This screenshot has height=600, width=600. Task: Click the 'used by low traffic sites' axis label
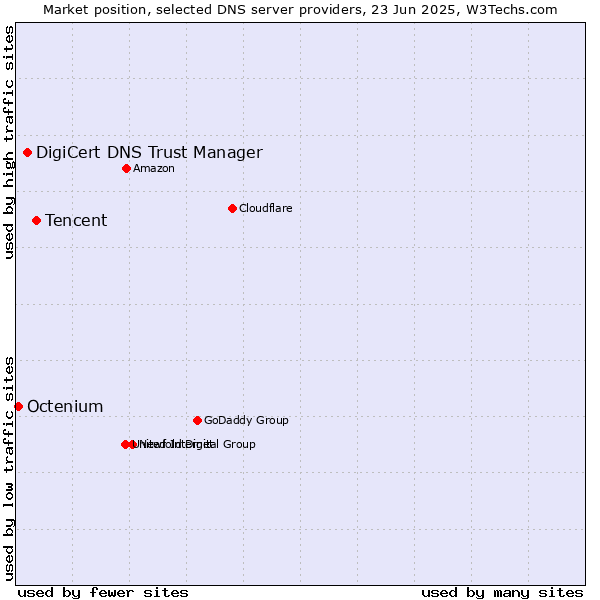(x=9, y=469)
